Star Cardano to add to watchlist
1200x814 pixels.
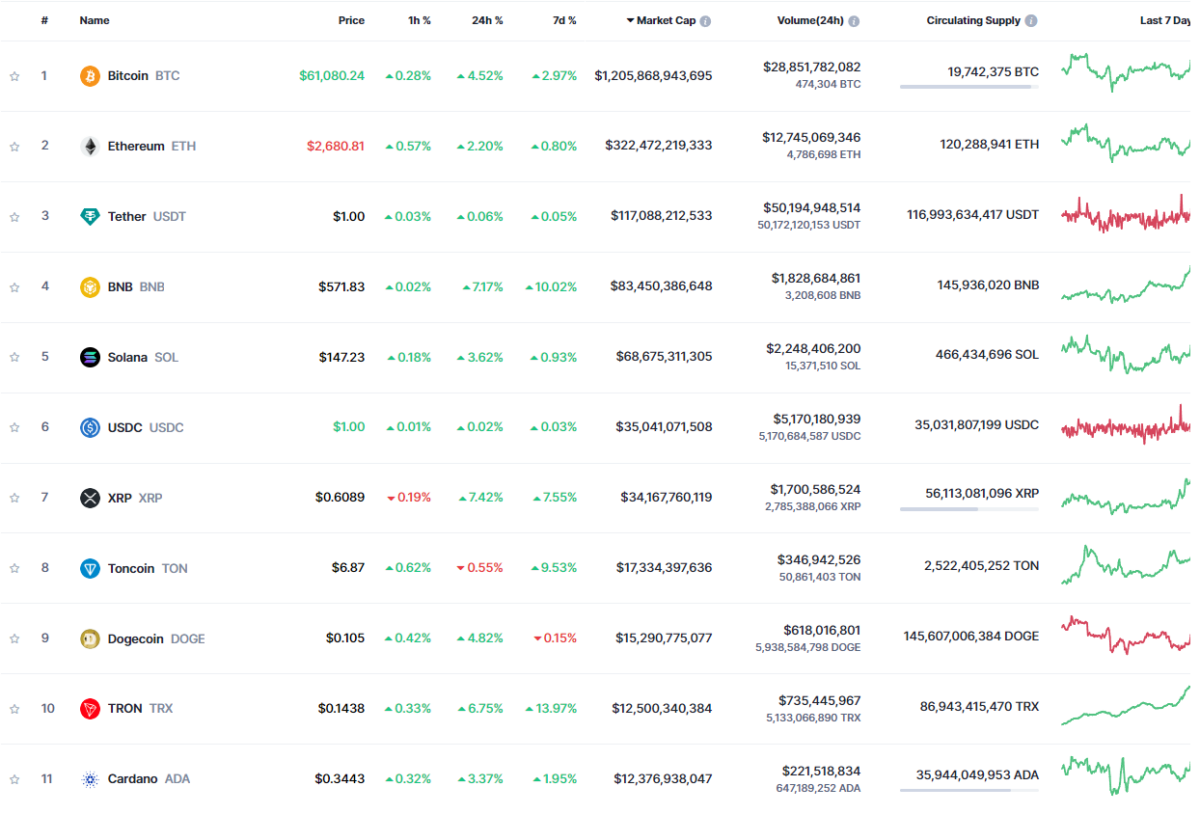point(14,779)
